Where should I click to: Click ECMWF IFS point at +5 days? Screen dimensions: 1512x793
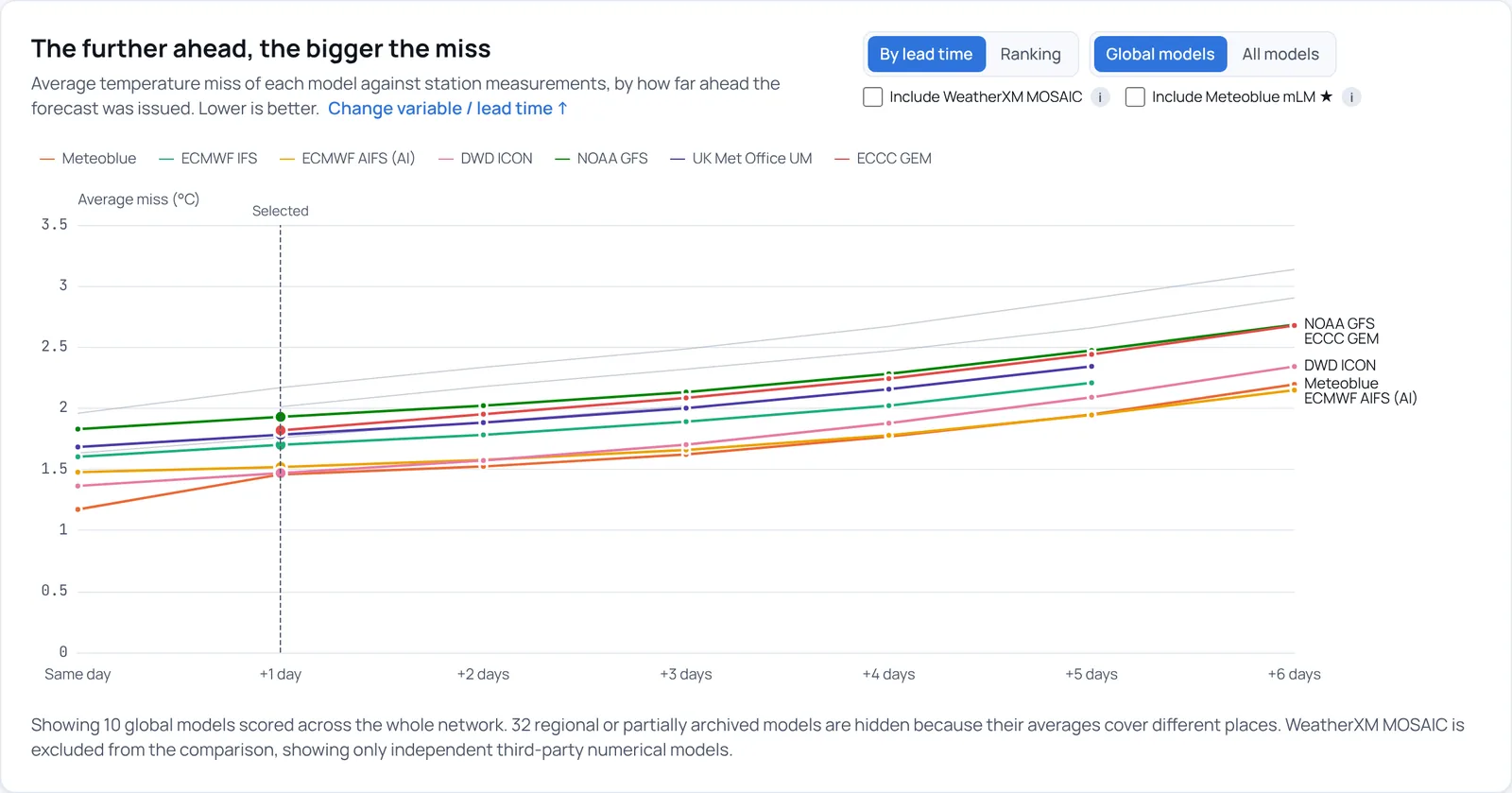tap(1091, 383)
